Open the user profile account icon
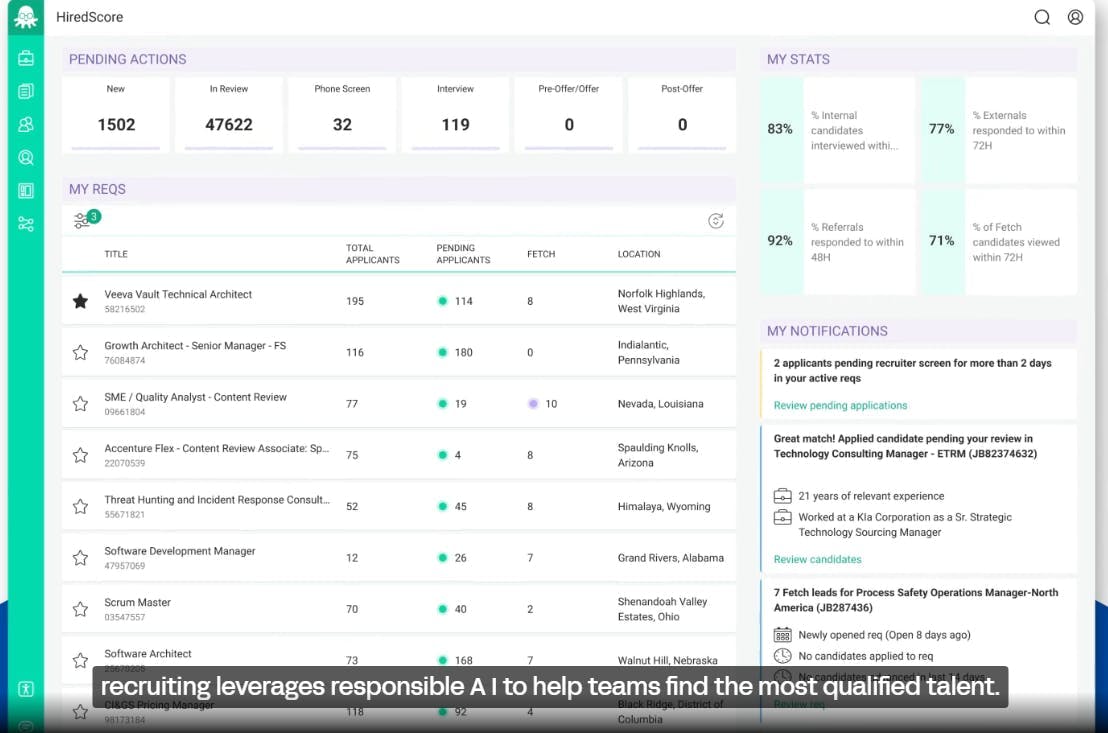The image size is (1108, 733). [x=1075, y=17]
